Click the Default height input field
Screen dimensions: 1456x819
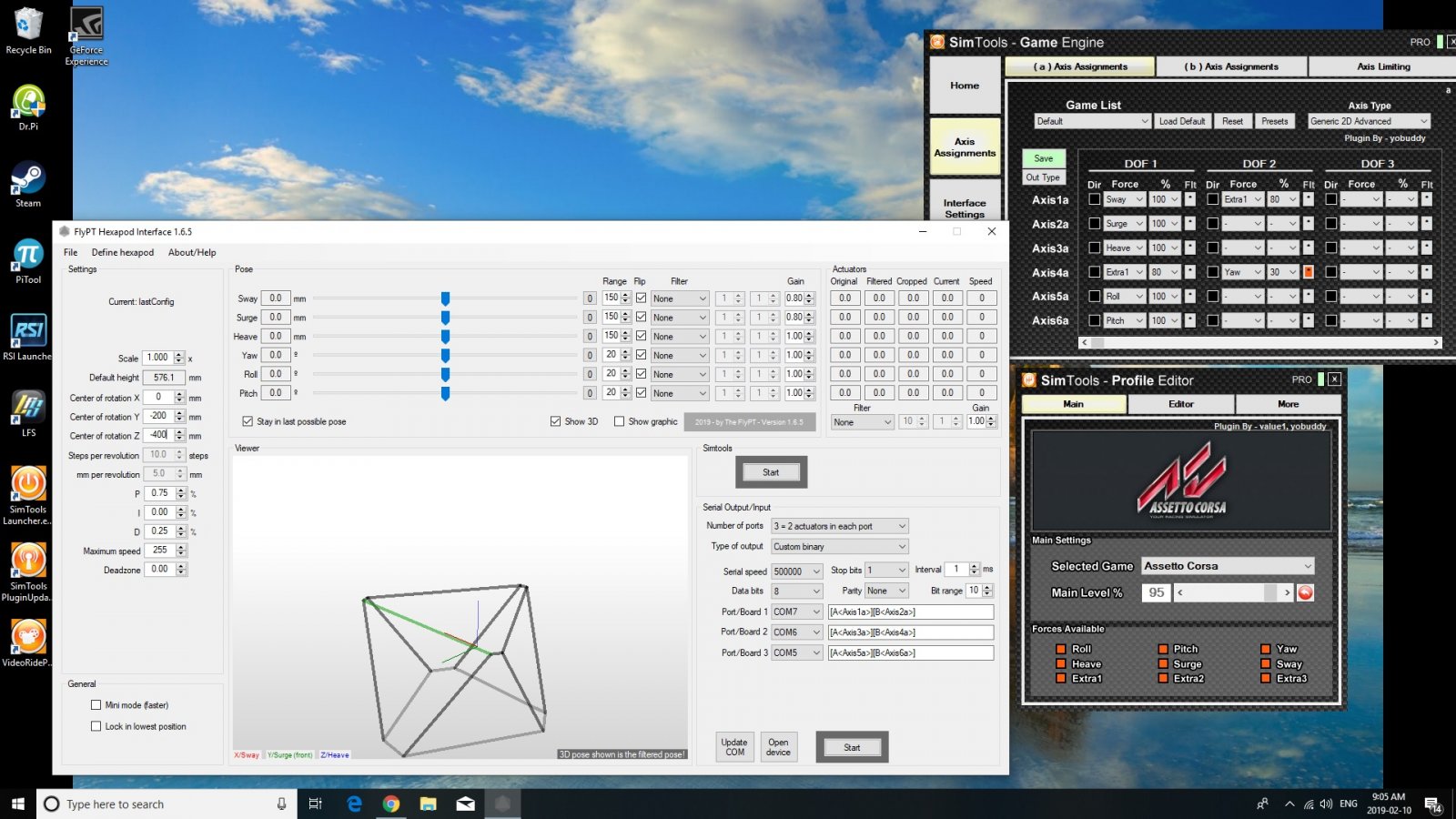(164, 378)
